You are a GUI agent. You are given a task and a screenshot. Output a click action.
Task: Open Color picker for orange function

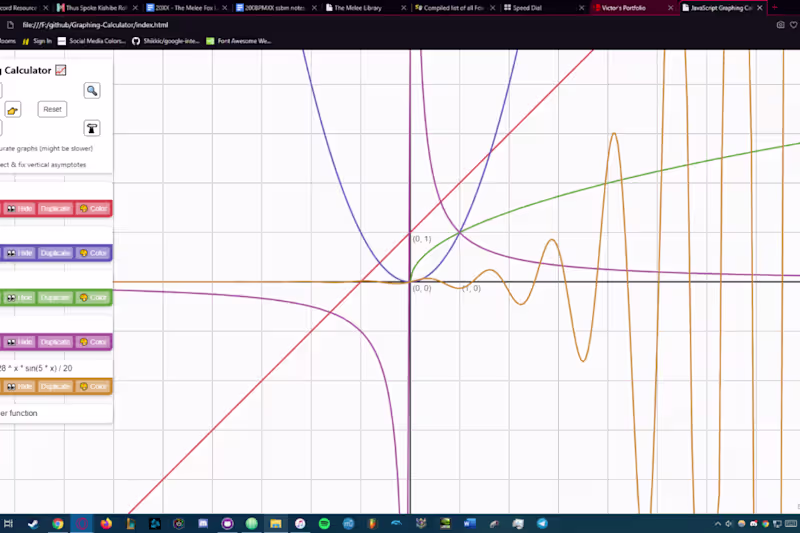[93, 387]
